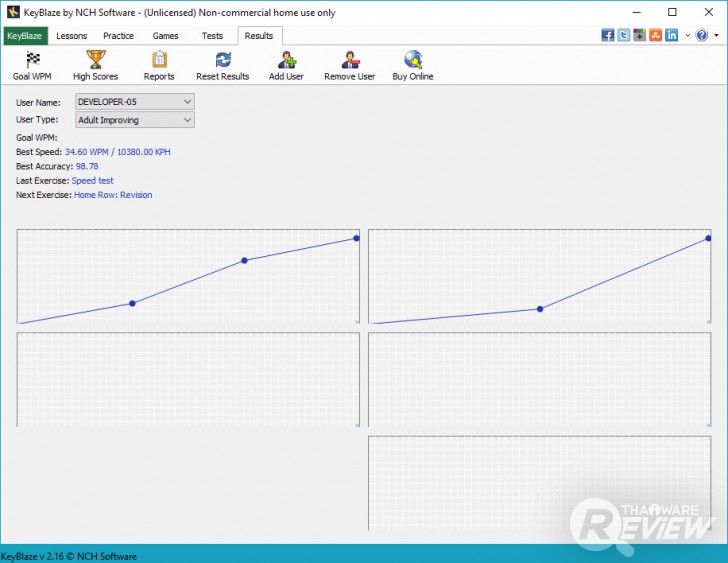Image resolution: width=728 pixels, height=563 pixels.
Task: Open the User Type dropdown Adult Improving
Action: click(135, 120)
